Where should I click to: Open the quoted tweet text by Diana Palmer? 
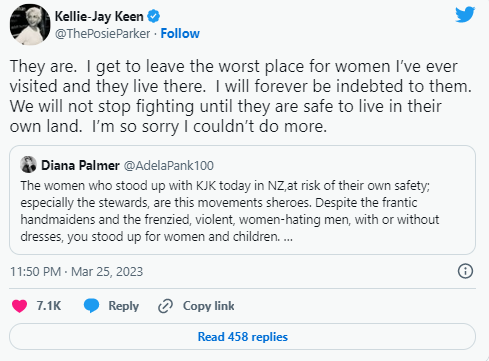tap(230, 211)
